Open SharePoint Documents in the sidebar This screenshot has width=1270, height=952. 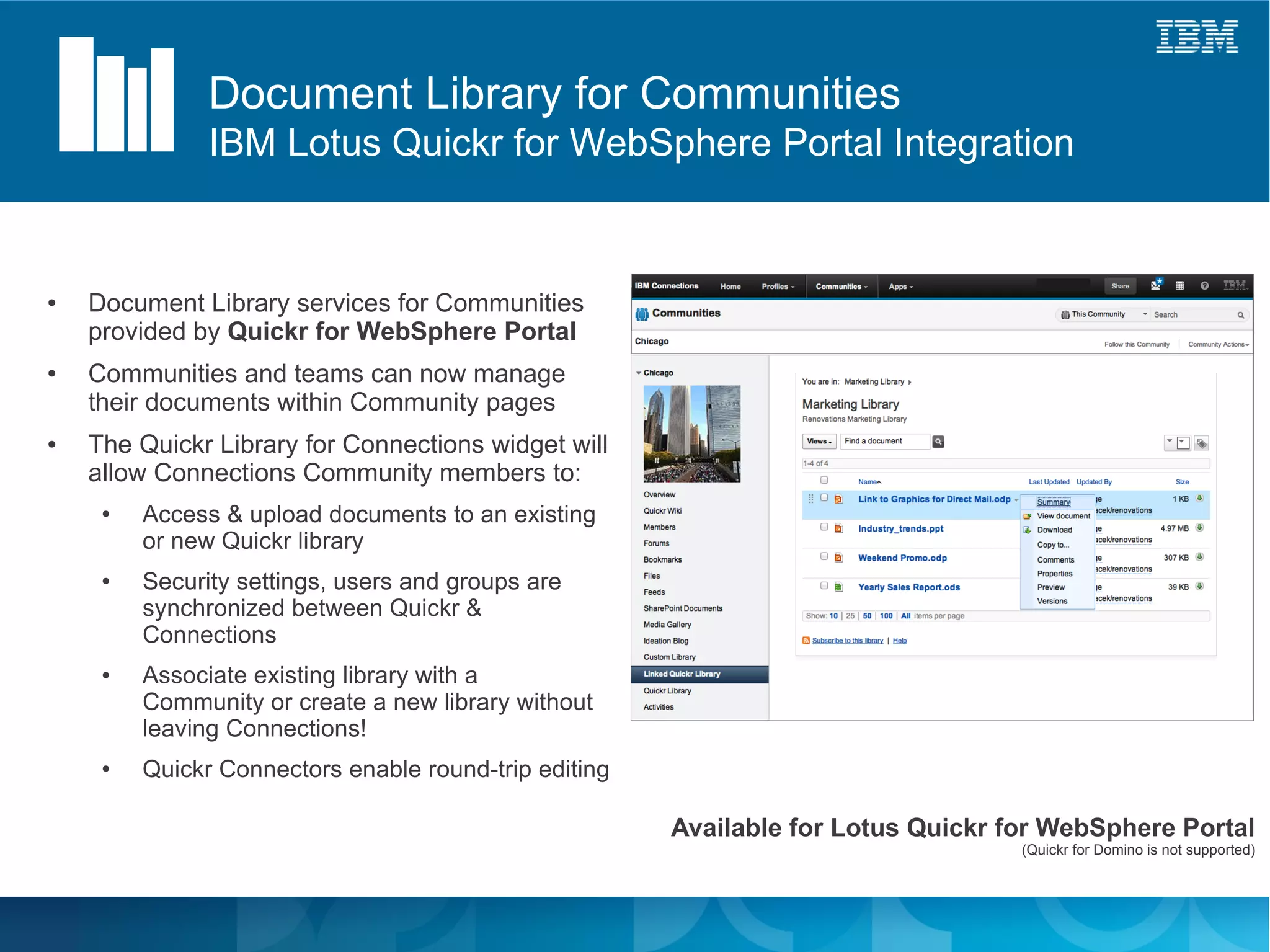coord(683,608)
